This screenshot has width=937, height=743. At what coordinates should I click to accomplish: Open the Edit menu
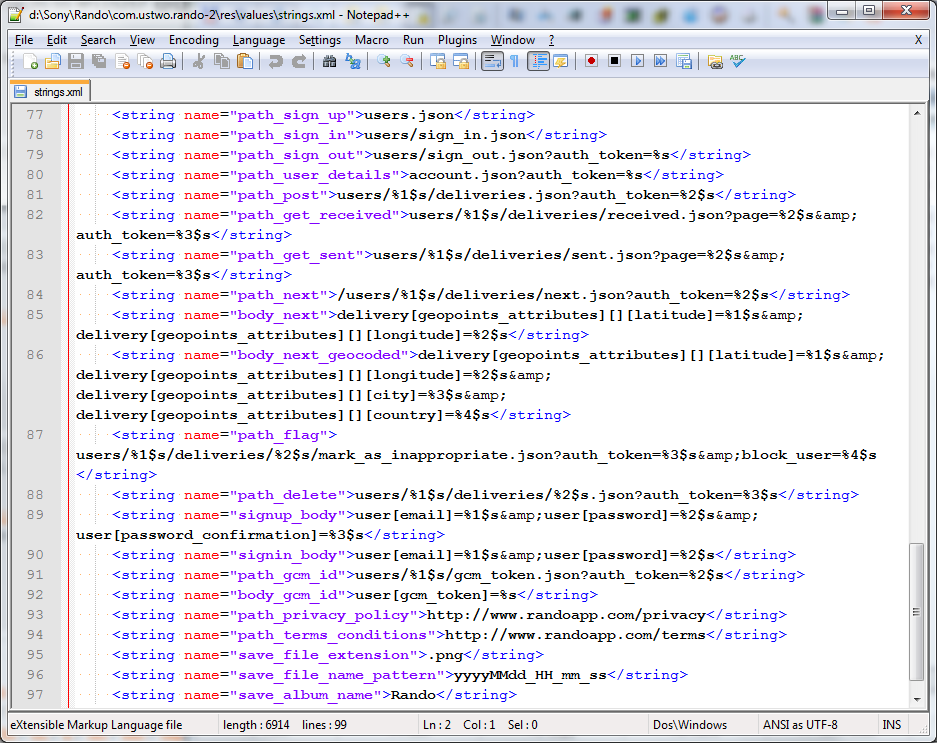[57, 40]
